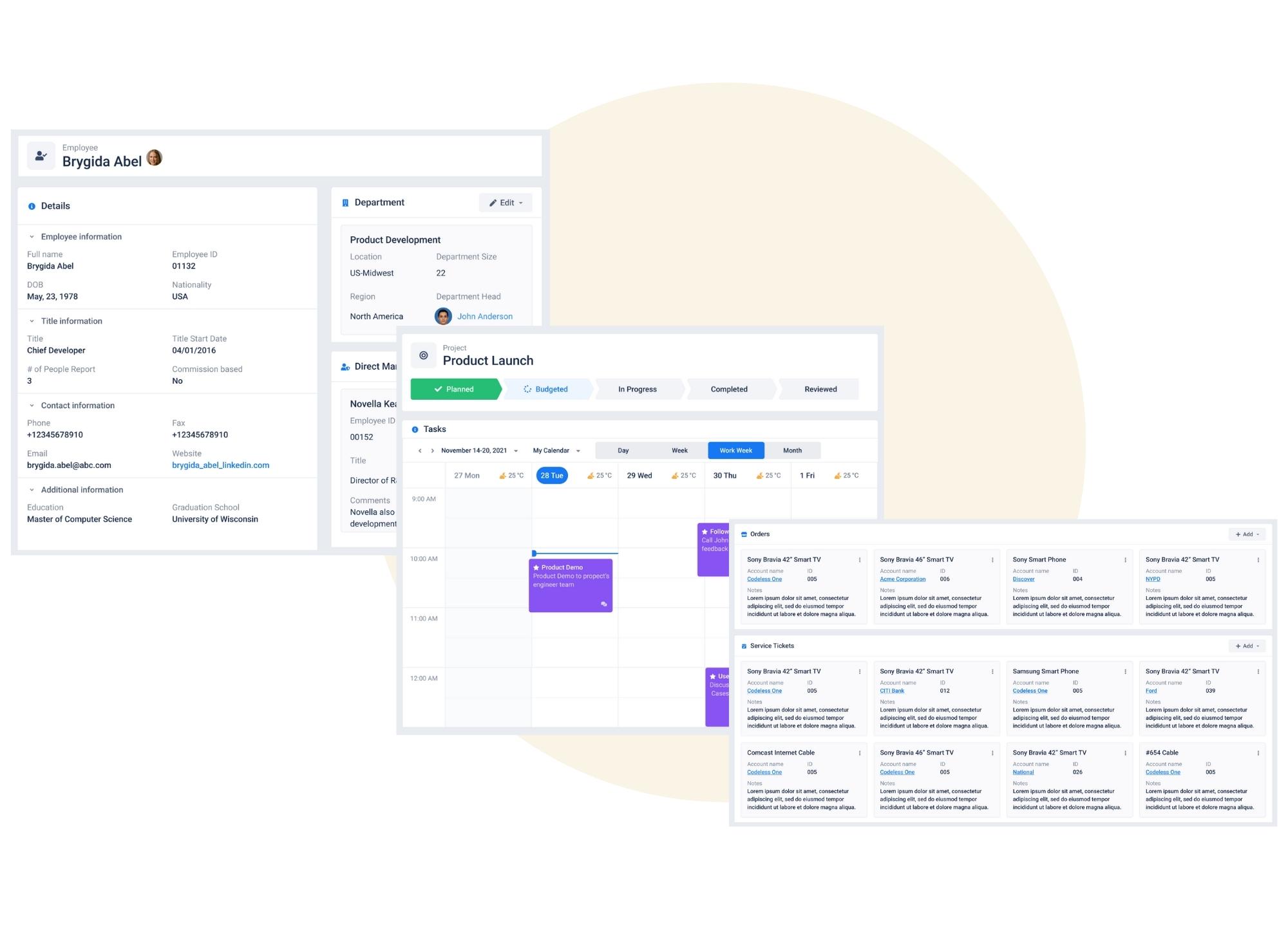Click the Service Tickets panel icon

click(744, 646)
